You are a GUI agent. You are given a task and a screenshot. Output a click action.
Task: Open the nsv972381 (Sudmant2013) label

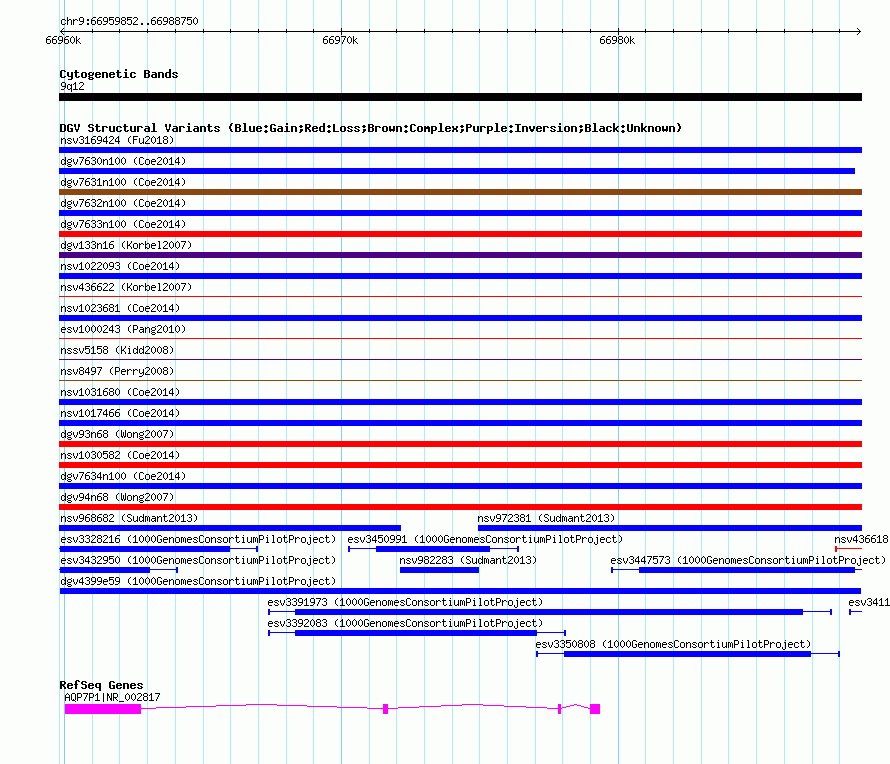tap(546, 518)
